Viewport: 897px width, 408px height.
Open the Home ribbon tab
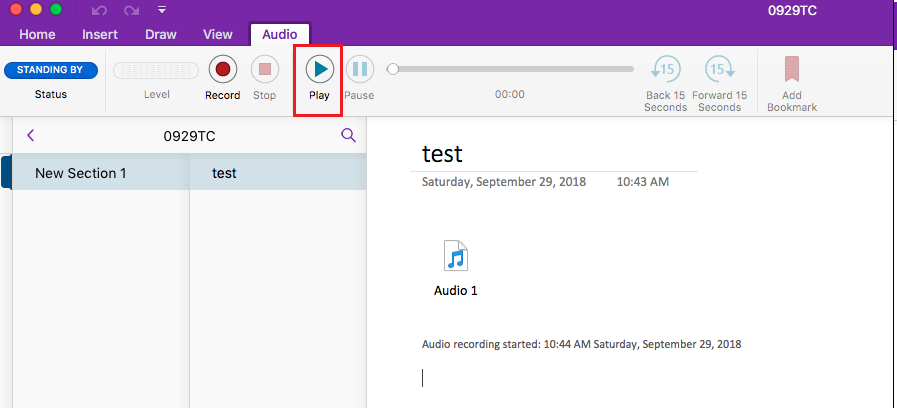click(37, 34)
